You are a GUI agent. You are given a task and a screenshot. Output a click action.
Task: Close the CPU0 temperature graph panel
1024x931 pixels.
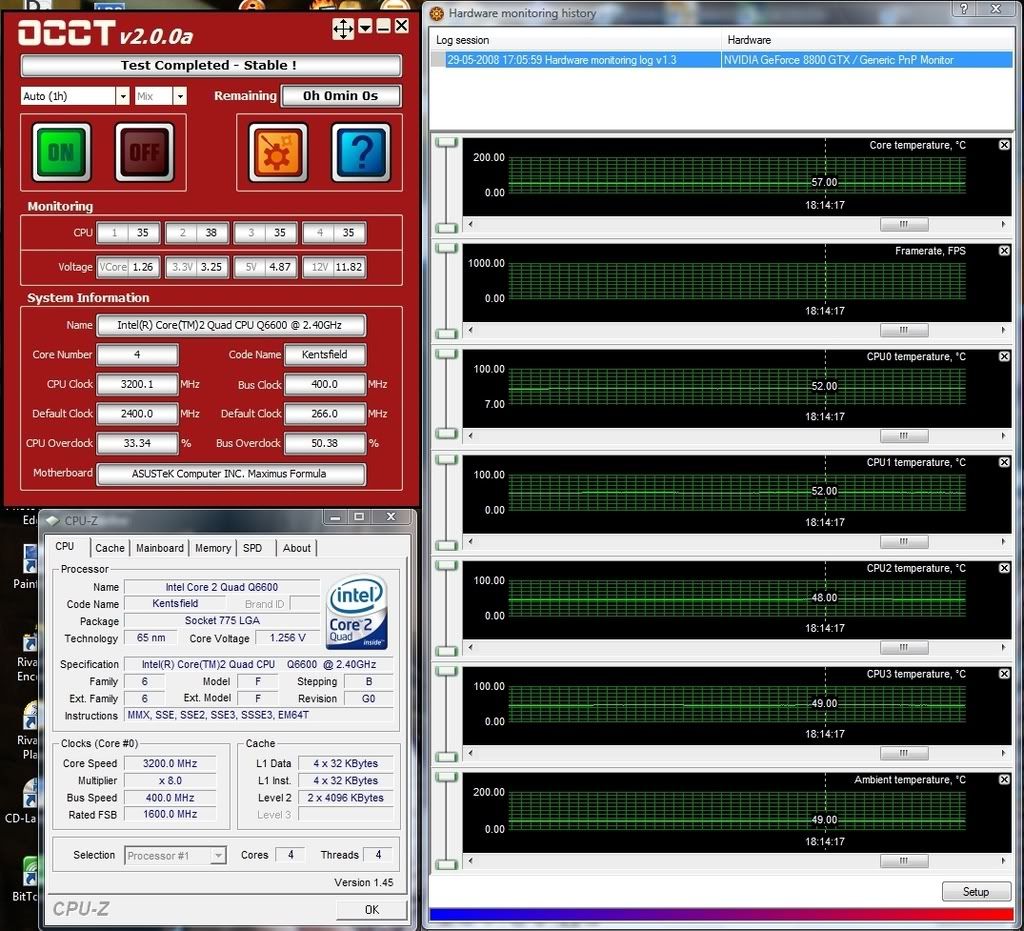[1004, 356]
